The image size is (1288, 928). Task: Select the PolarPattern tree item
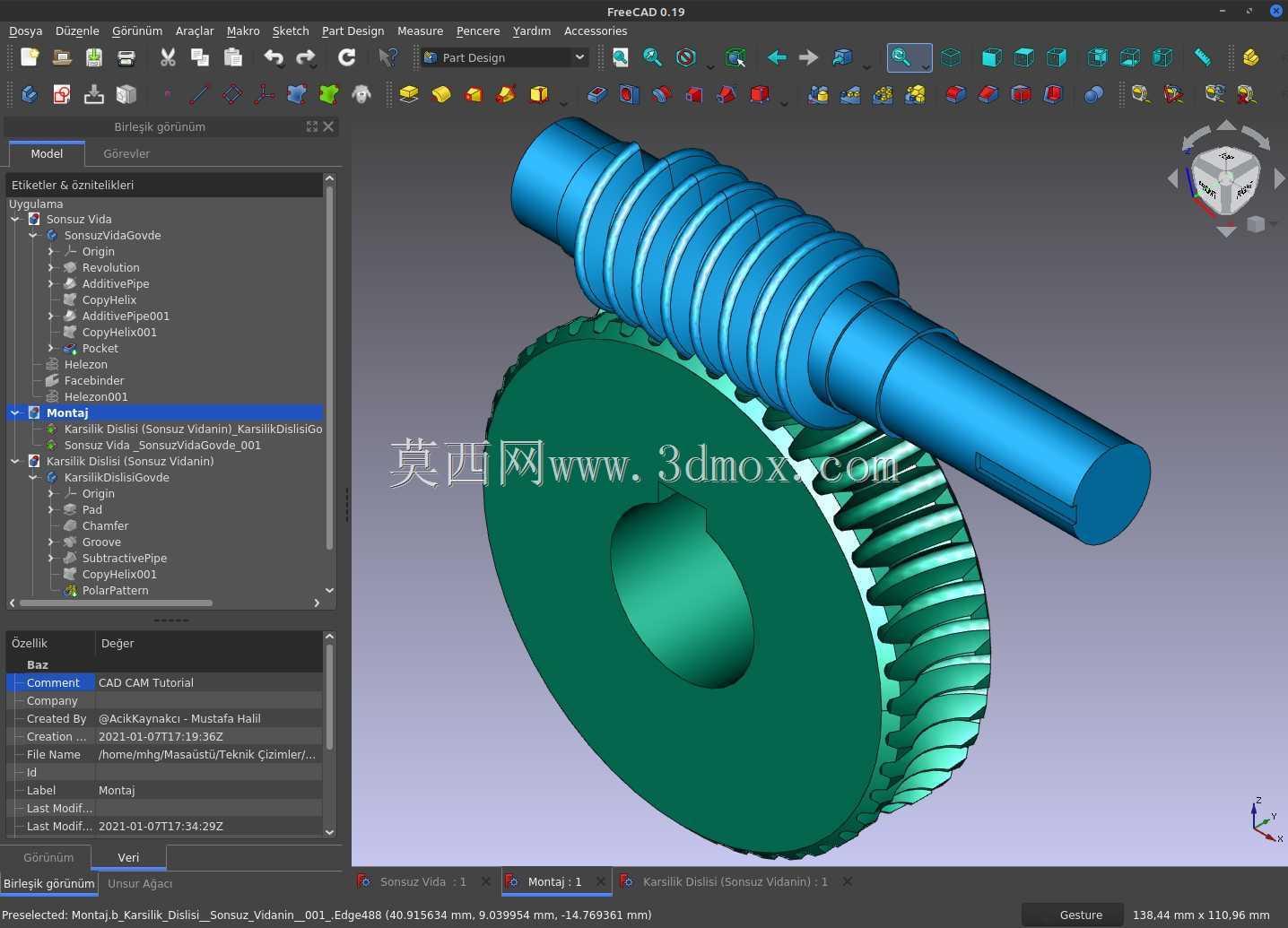tap(115, 590)
